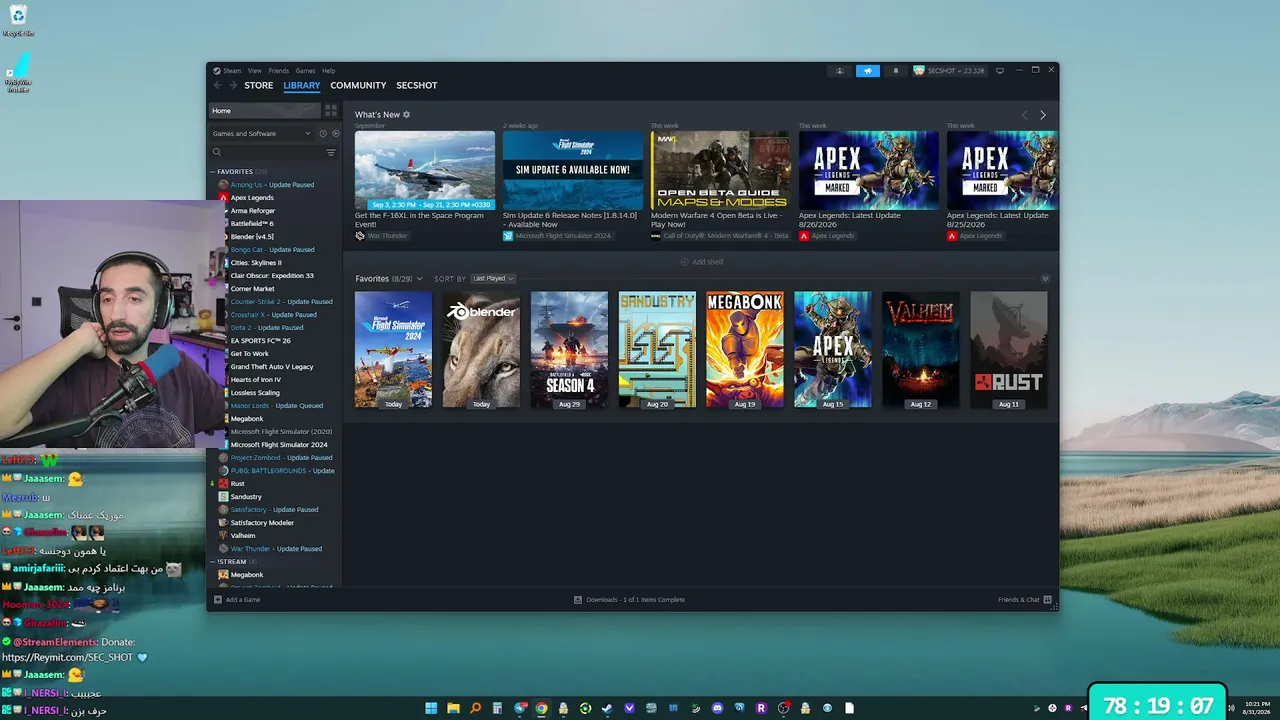The width and height of the screenshot is (1280, 720).
Task: Click the War Thunder icon under the F-16XL news
Action: 360,236
